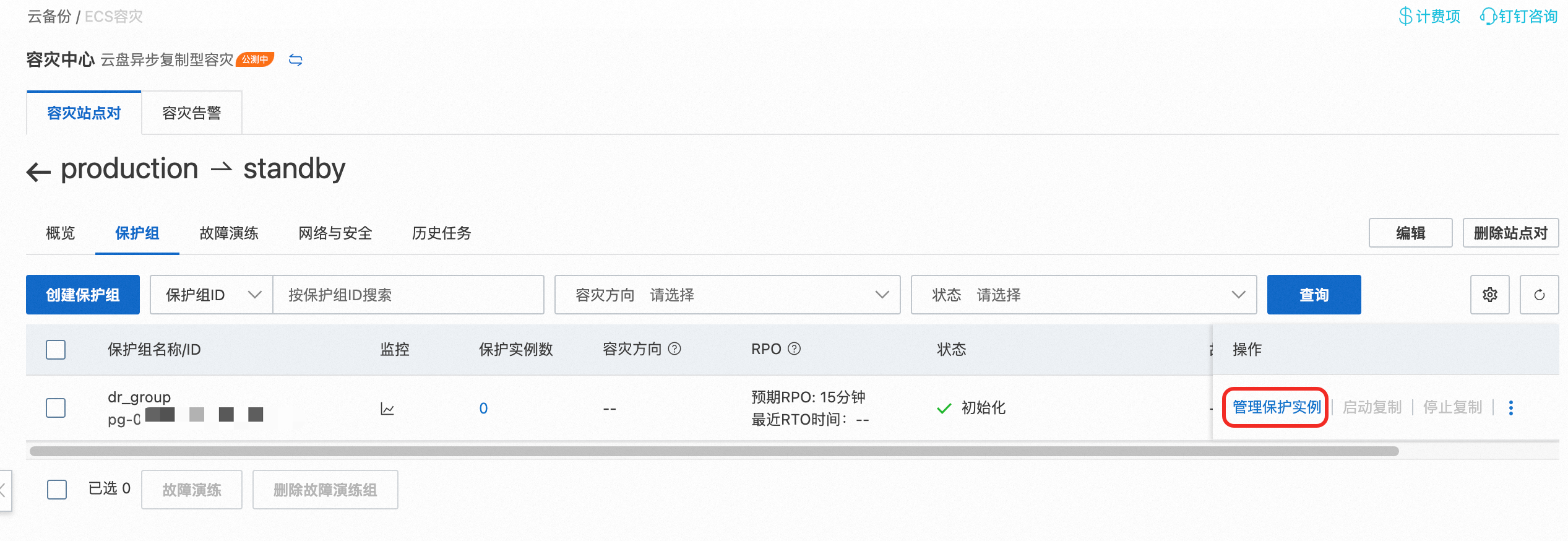Image resolution: width=1568 pixels, height=541 pixels.
Task: Switch to the 容灾告警 tab
Action: pyautogui.click(x=192, y=113)
